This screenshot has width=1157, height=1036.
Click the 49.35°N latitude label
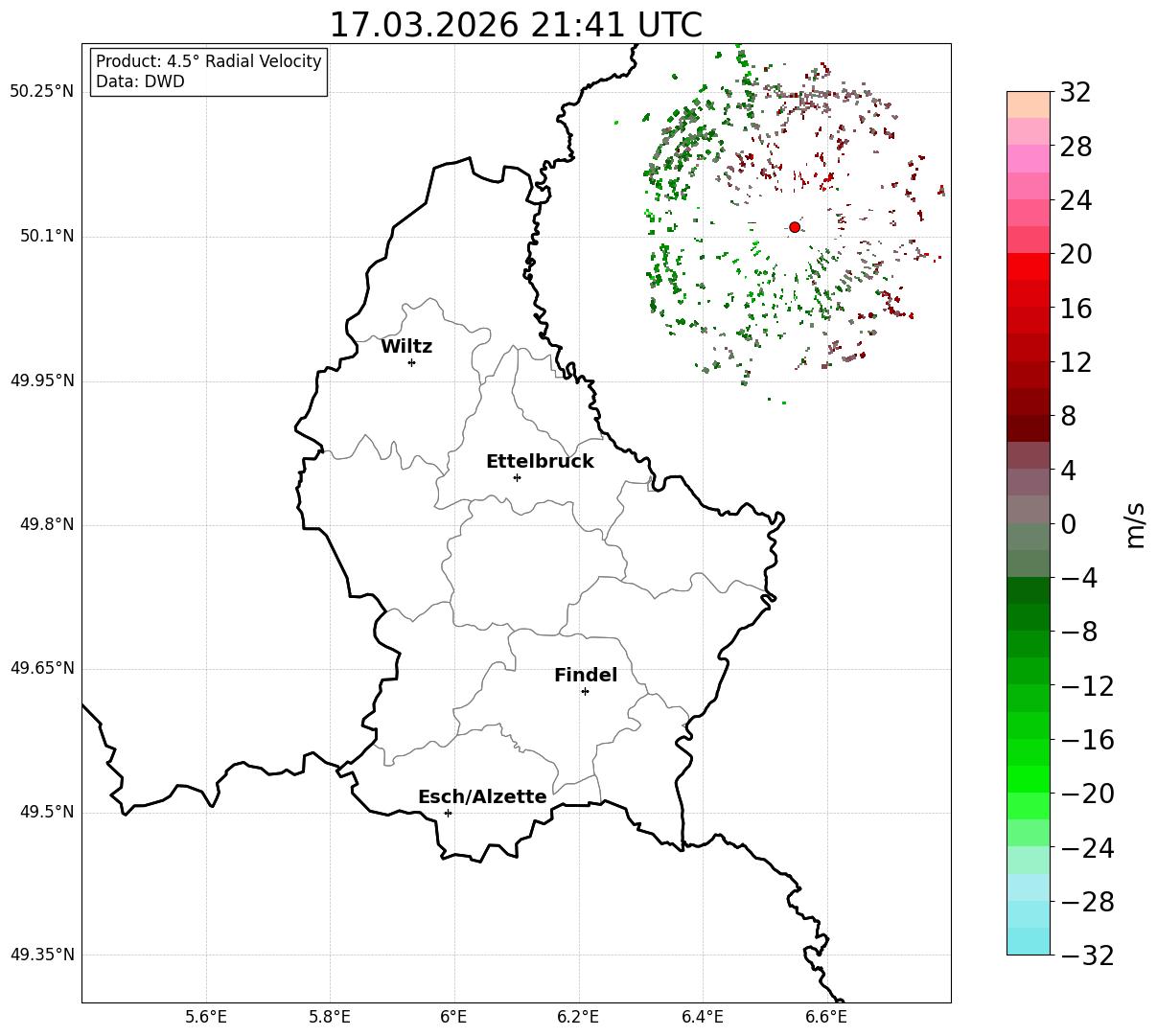42,955
